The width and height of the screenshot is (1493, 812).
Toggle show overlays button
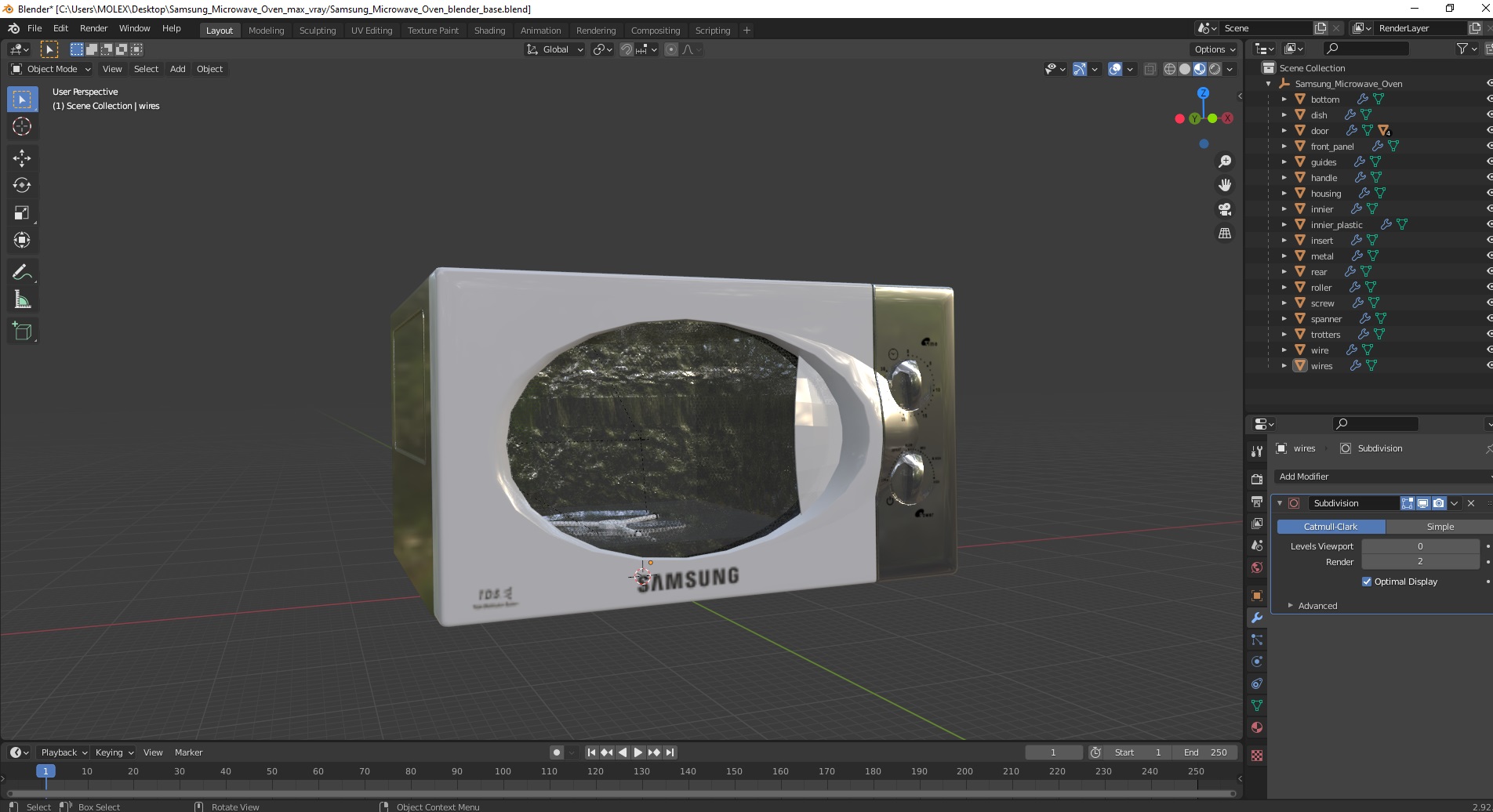click(1115, 69)
